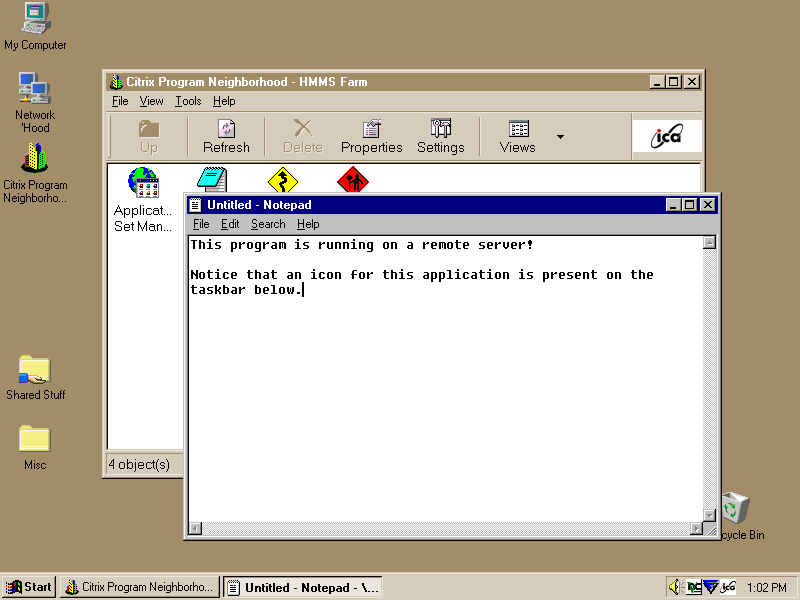The width and height of the screenshot is (800, 600).
Task: Expand the Views dropdown arrow
Action: point(560,137)
